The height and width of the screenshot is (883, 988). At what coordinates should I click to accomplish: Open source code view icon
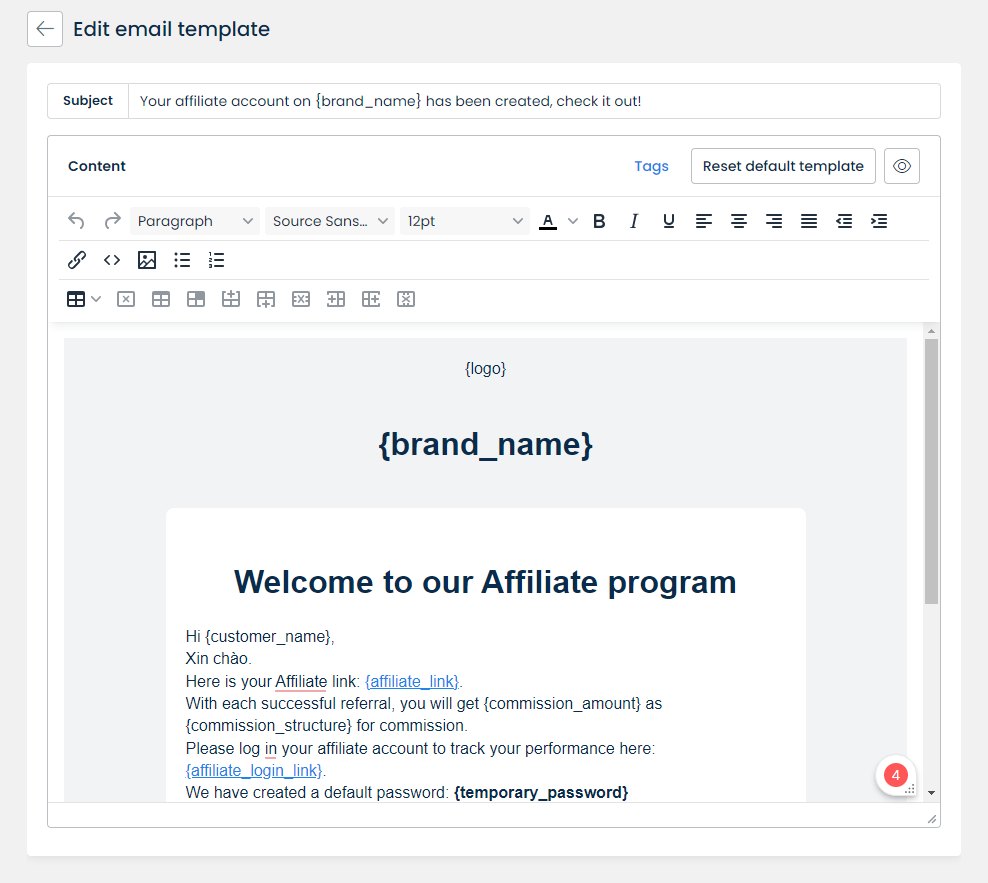[x=112, y=260]
